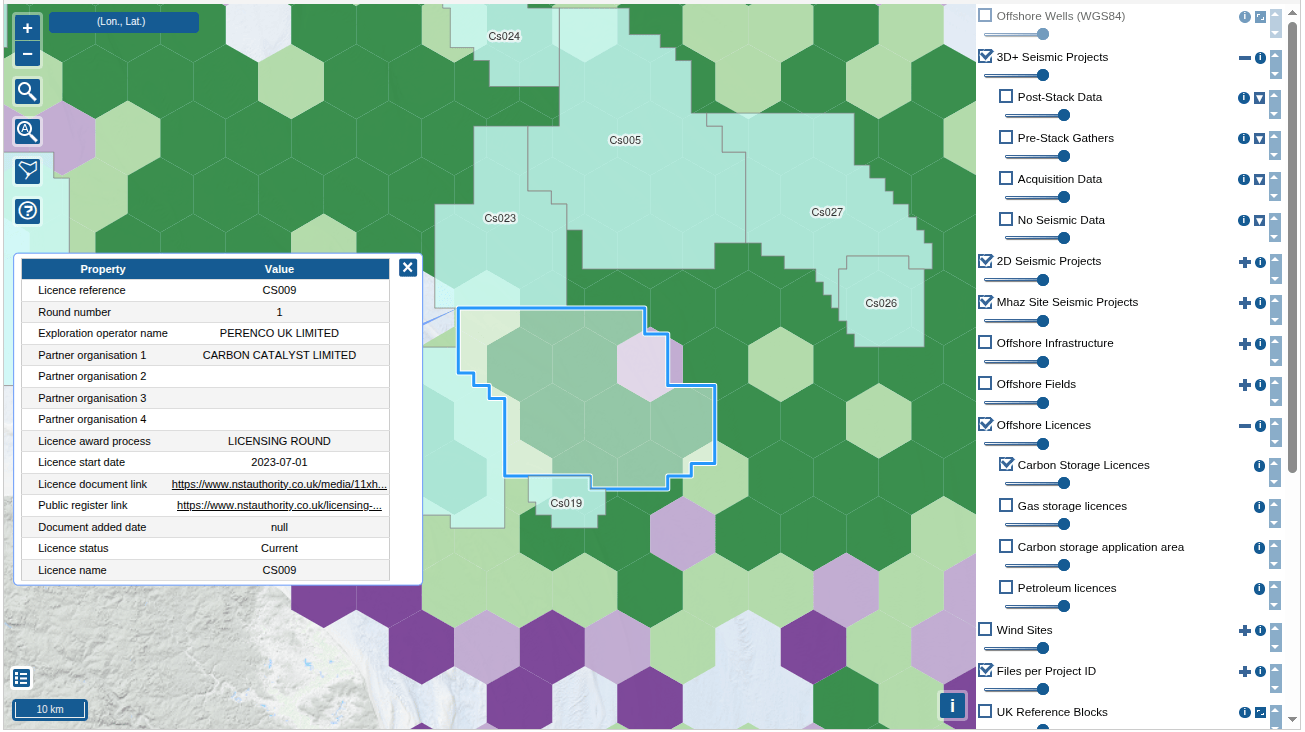
Task: Zoom in on the map
Action: (27, 29)
